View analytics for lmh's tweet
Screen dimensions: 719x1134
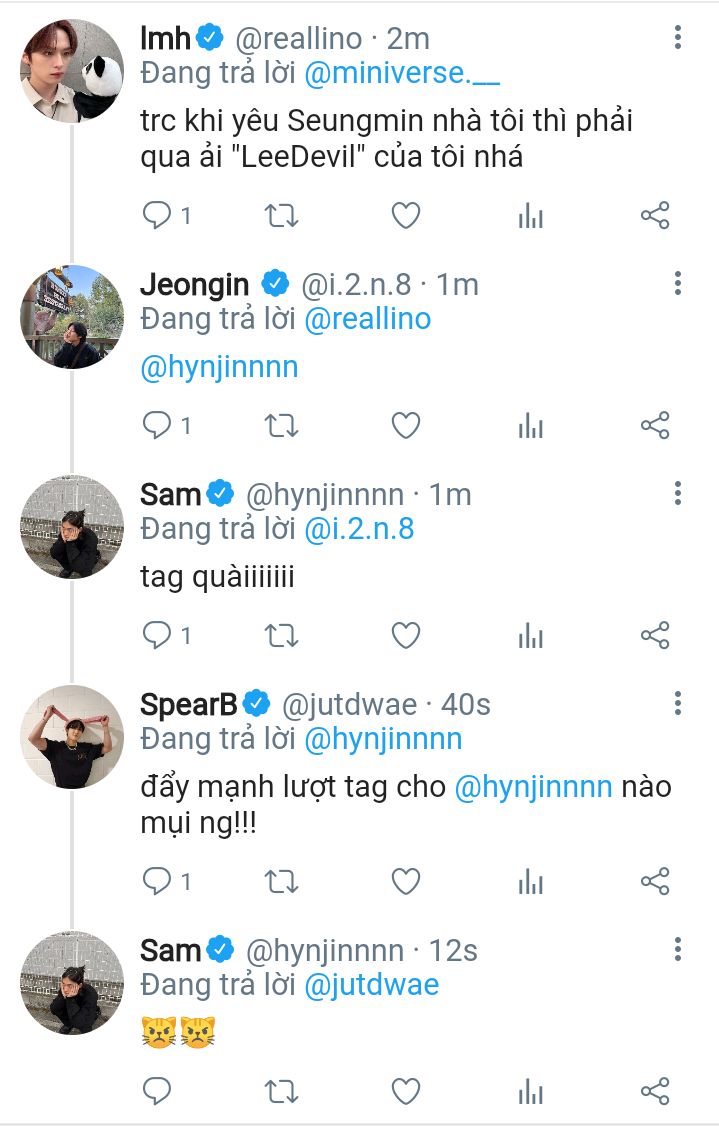point(530,215)
